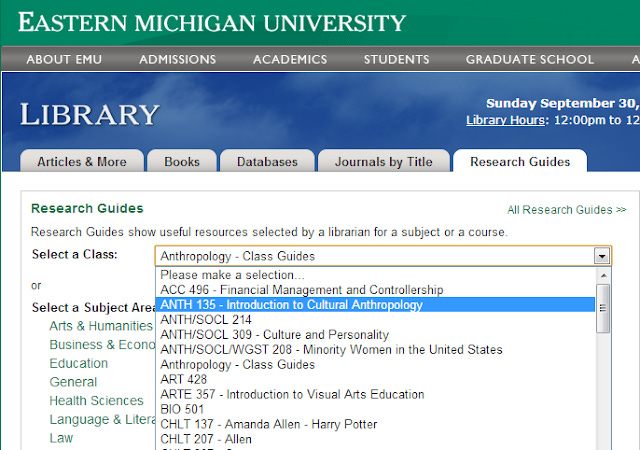
Task: Select the Research Guides tab
Action: pos(520,161)
